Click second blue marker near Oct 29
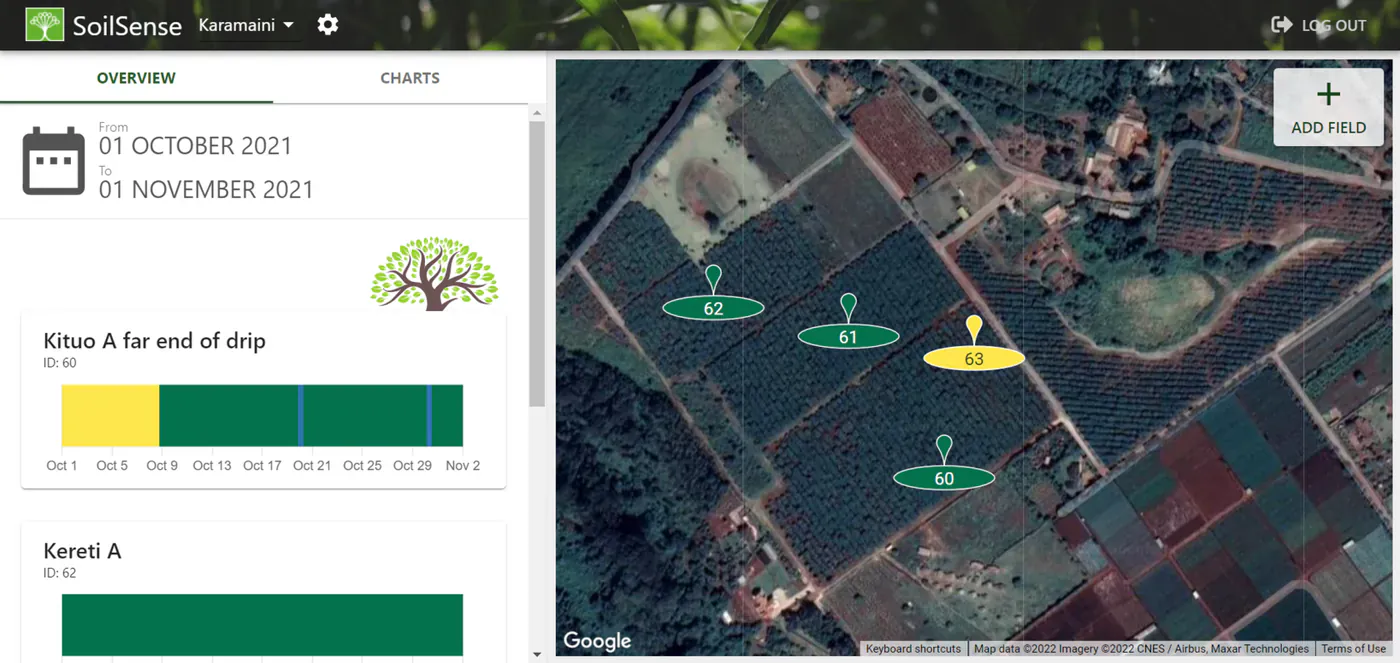 (x=430, y=415)
